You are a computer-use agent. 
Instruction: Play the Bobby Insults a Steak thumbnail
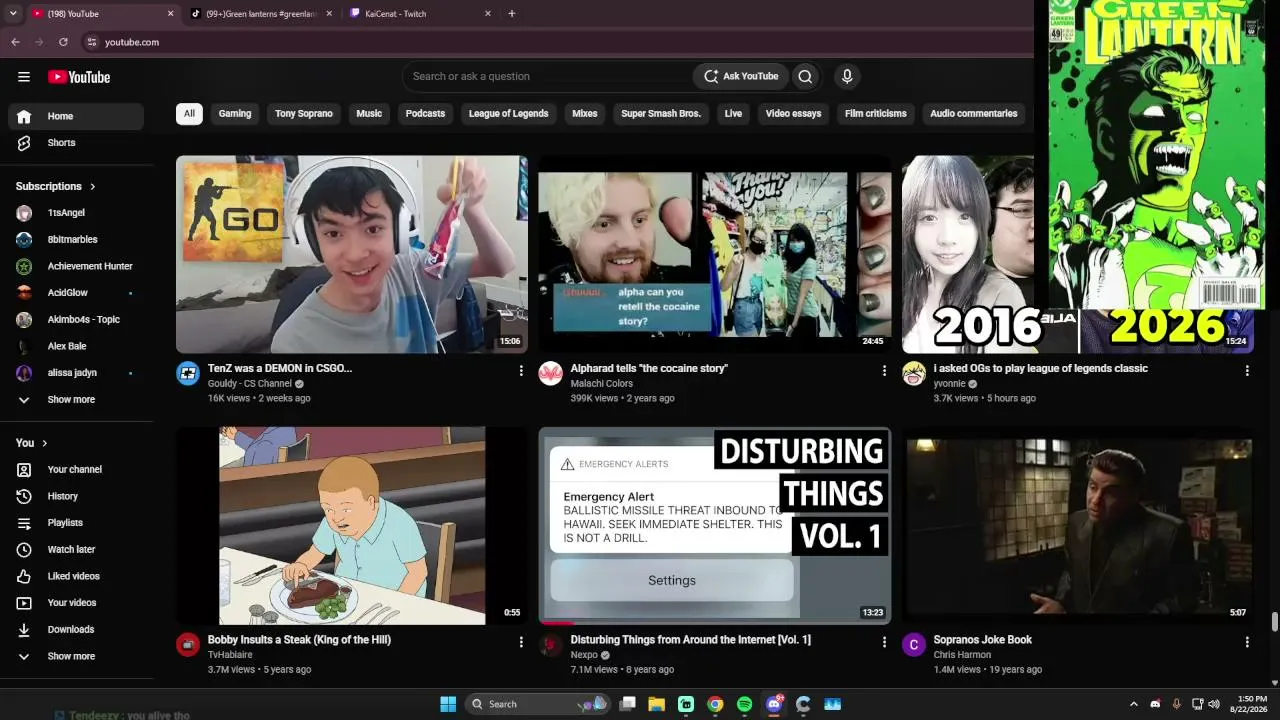click(352, 526)
